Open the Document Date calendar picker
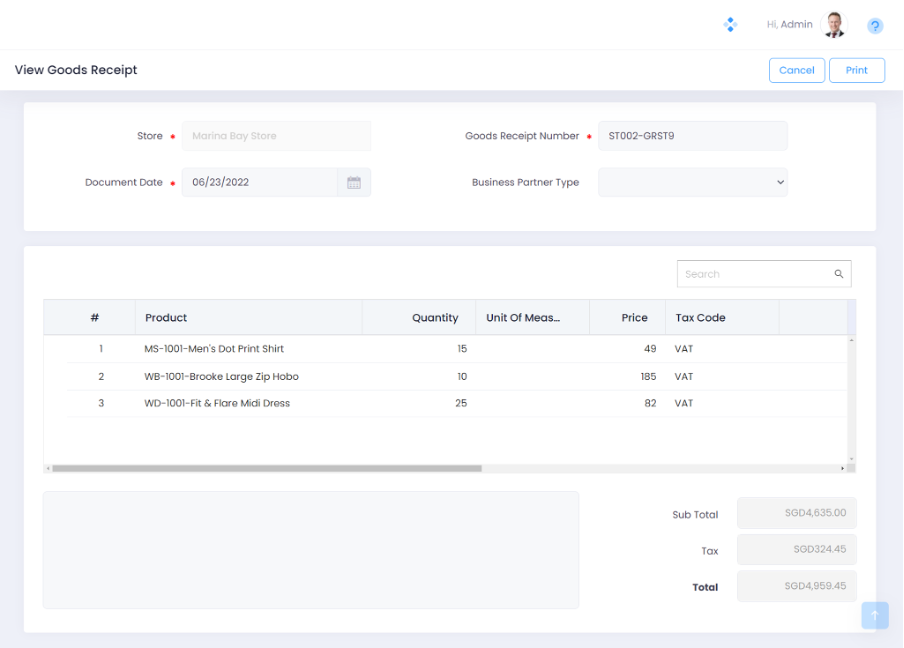Viewport: 904px width, 648px height. (x=354, y=183)
